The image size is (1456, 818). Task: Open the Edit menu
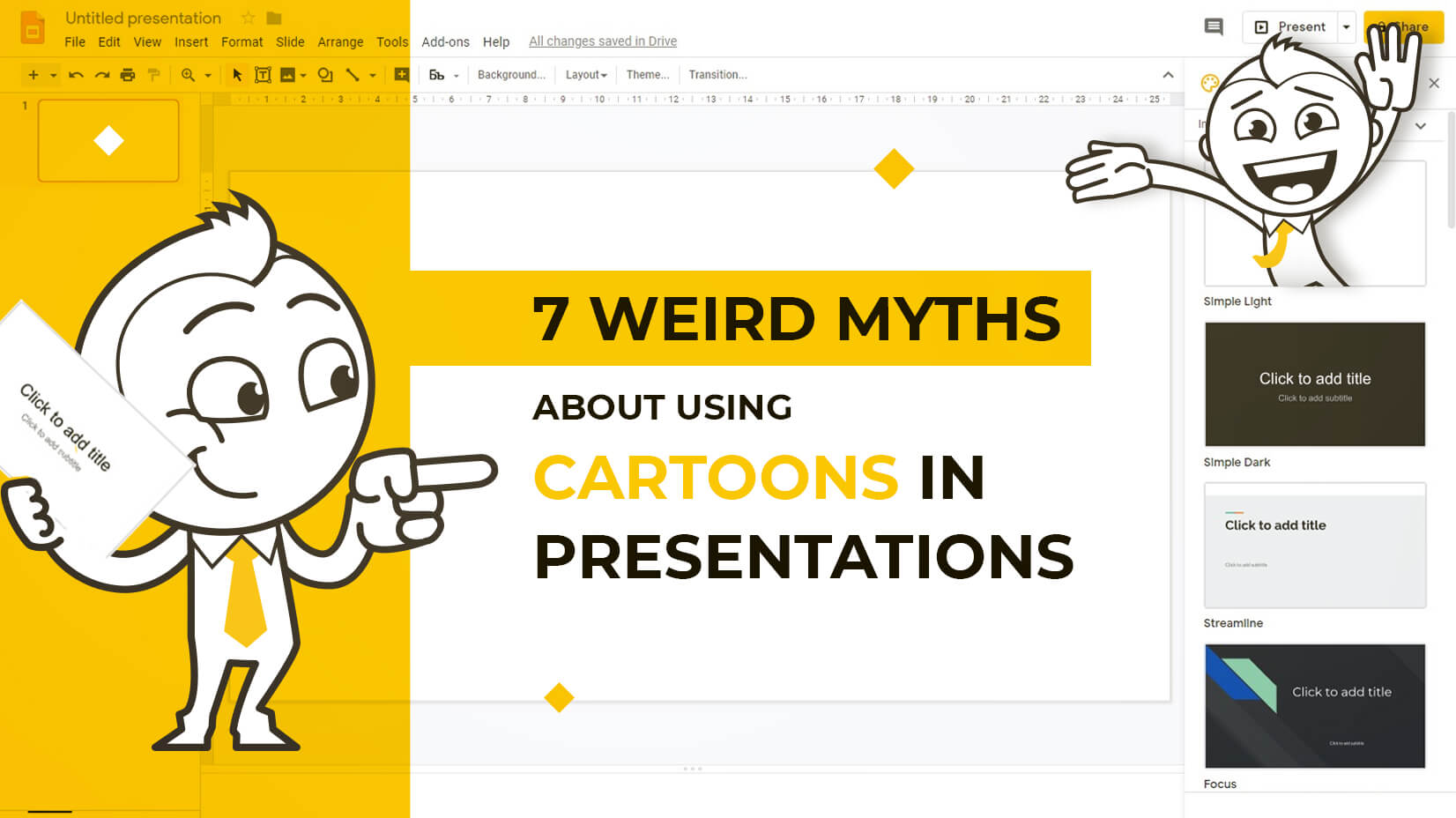click(x=109, y=41)
